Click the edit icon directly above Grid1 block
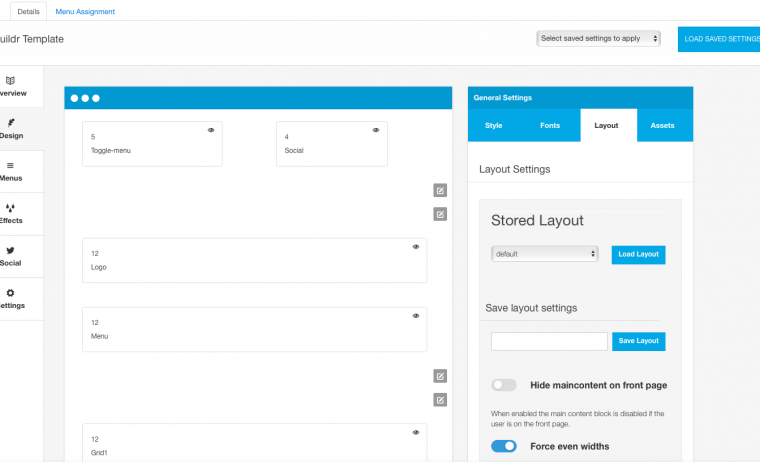This screenshot has height=462, width=760. pyautogui.click(x=440, y=400)
